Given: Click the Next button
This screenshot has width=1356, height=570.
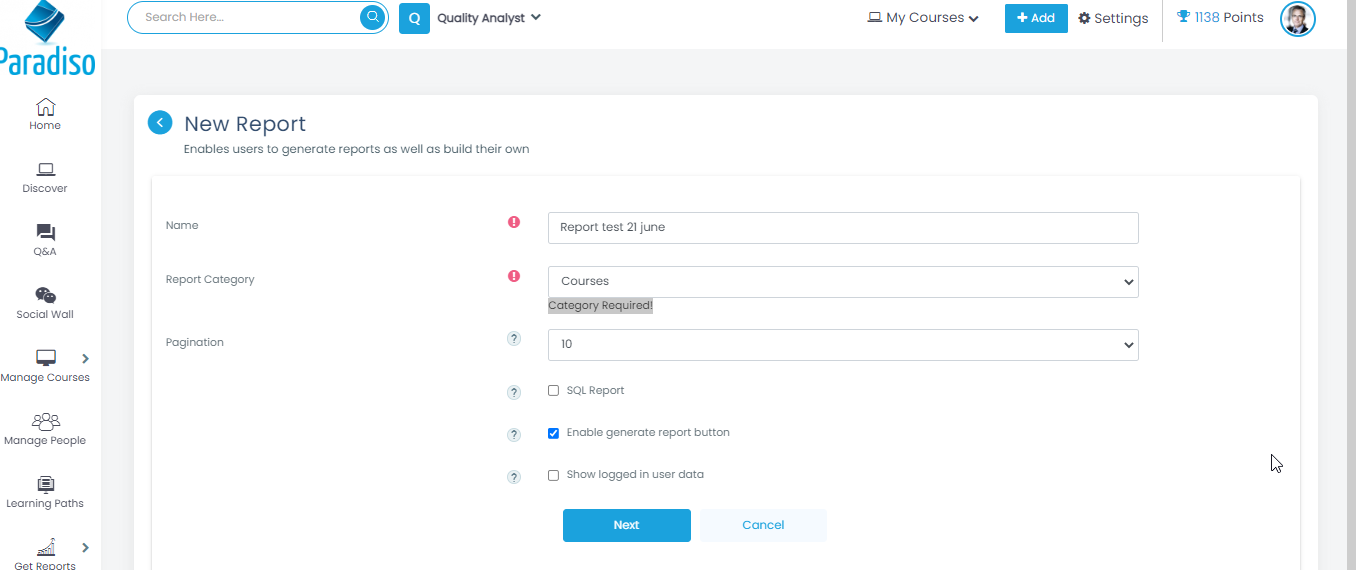Looking at the screenshot, I should 626,525.
